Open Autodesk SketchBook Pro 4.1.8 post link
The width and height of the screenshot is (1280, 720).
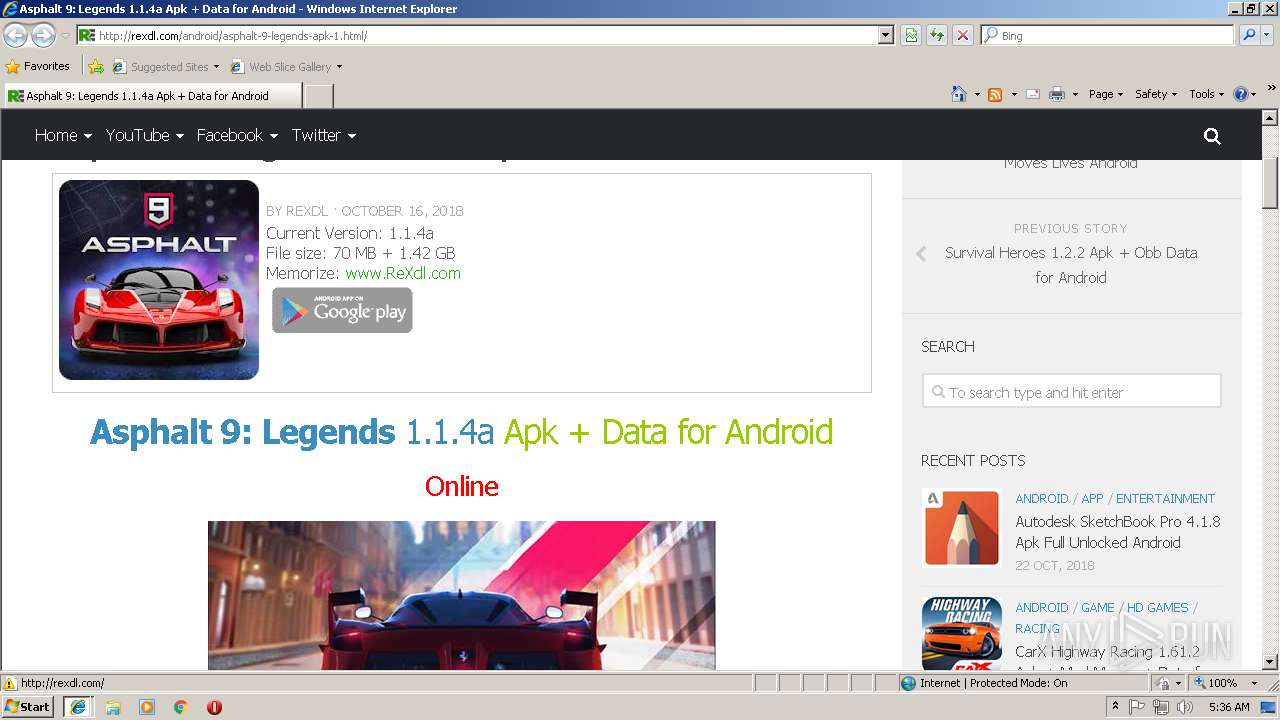click(1118, 532)
